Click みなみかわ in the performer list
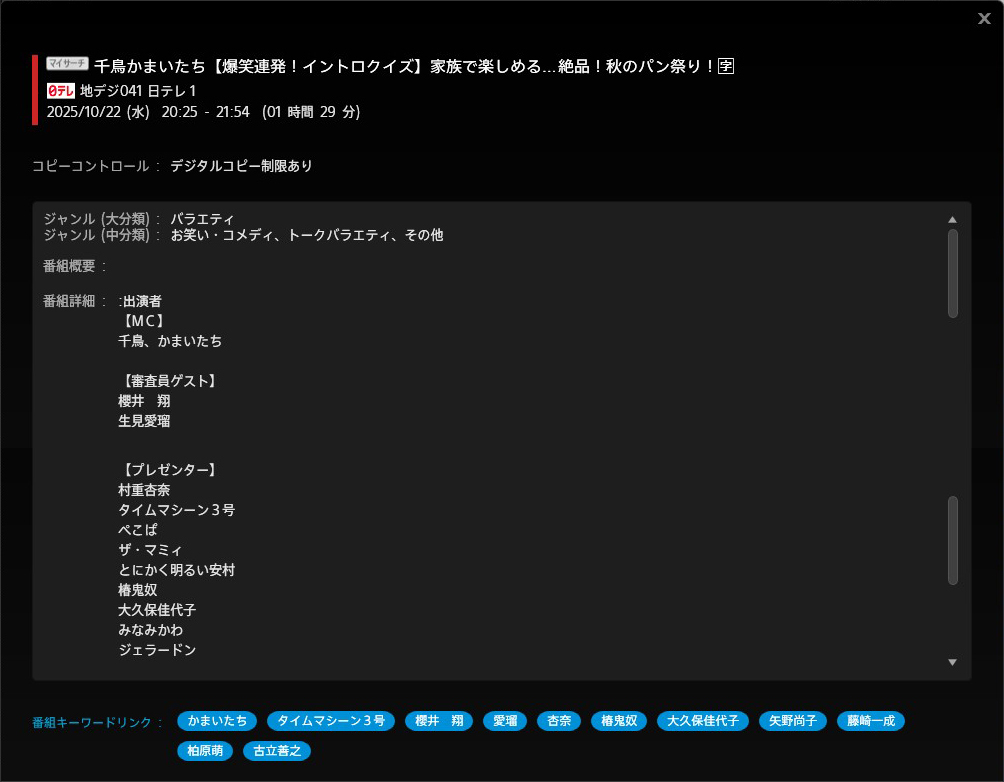The width and height of the screenshot is (1004, 782). pyautogui.click(x=150, y=630)
